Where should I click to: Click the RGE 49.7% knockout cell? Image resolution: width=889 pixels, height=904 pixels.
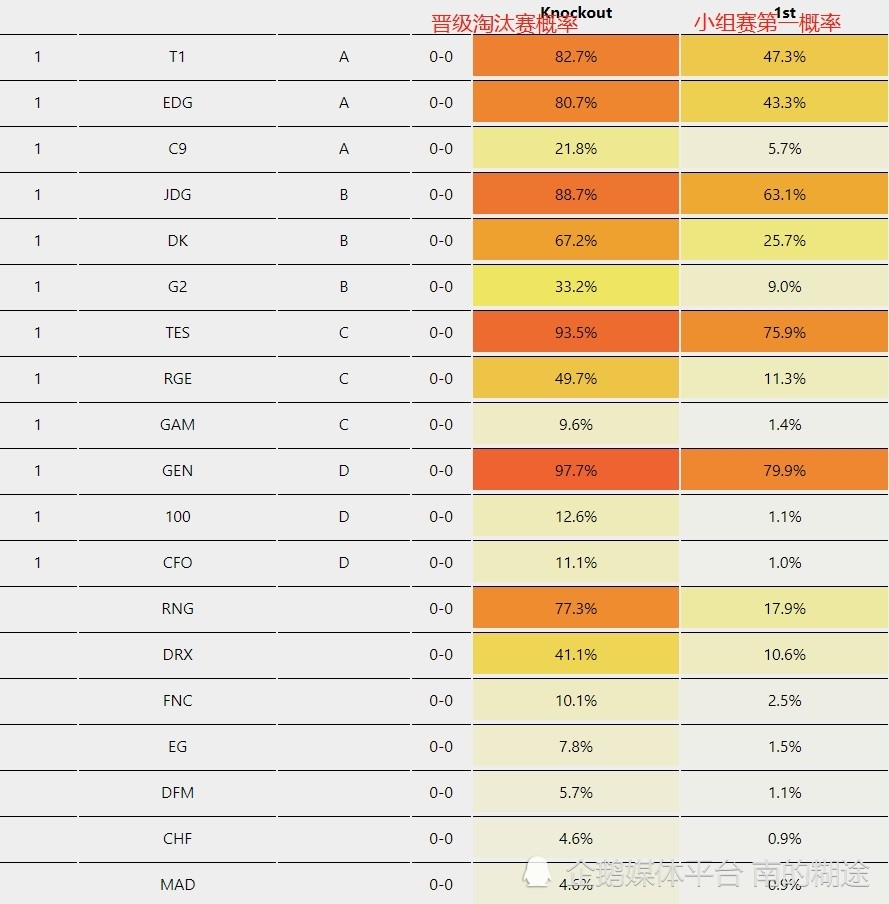click(576, 379)
